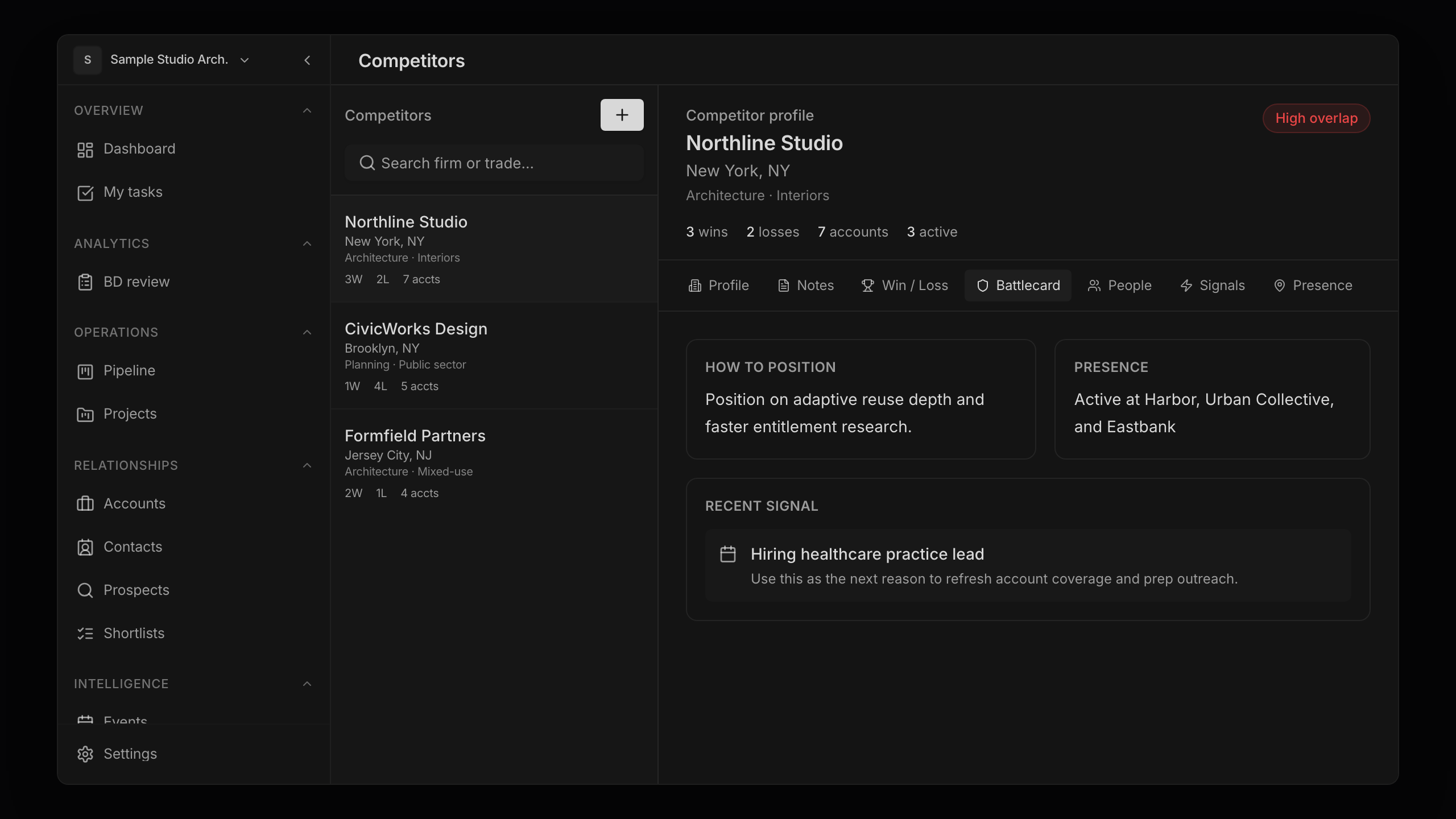Image resolution: width=1456 pixels, height=819 pixels.
Task: Select the Battlecard tab
Action: (1018, 286)
